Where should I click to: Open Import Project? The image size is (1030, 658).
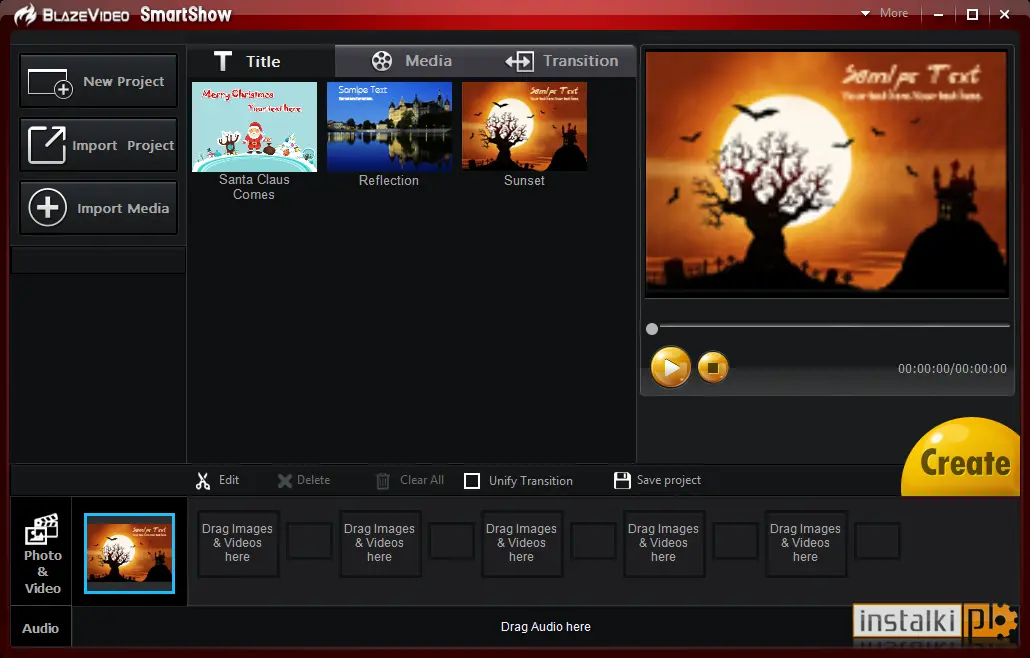pos(99,145)
